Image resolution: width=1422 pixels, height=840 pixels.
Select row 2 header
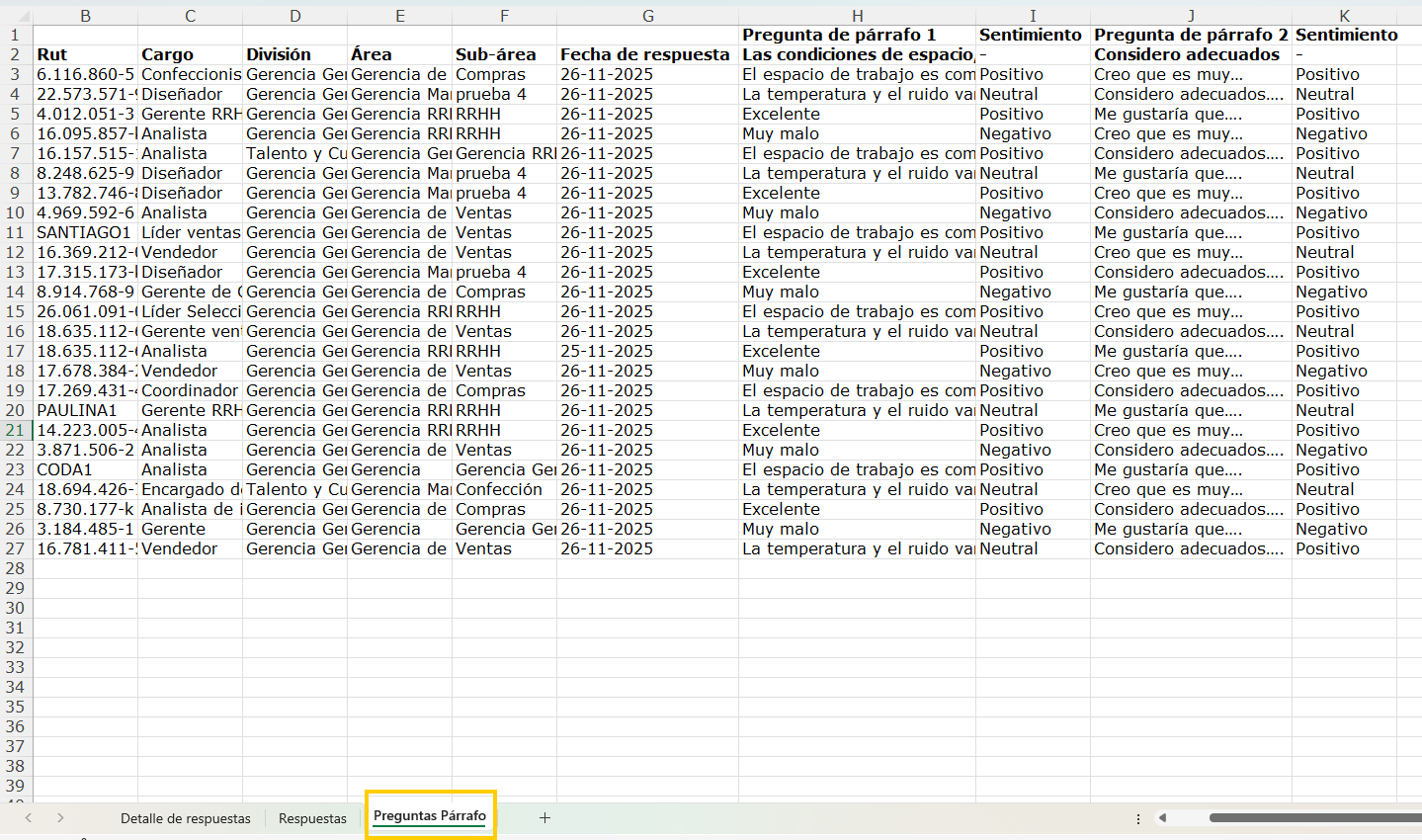point(16,54)
